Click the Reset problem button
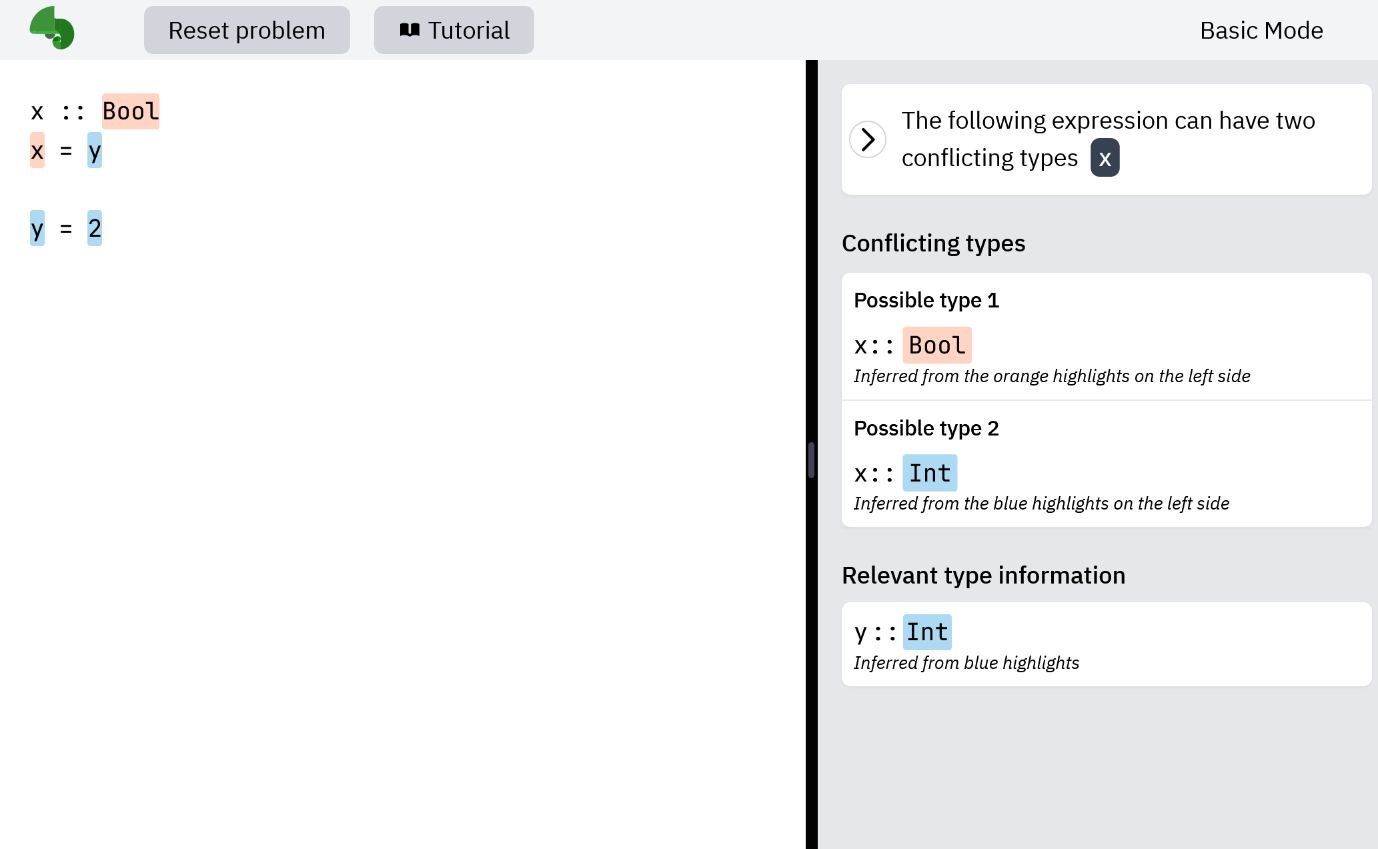Image resolution: width=1378 pixels, height=849 pixels. point(247,30)
